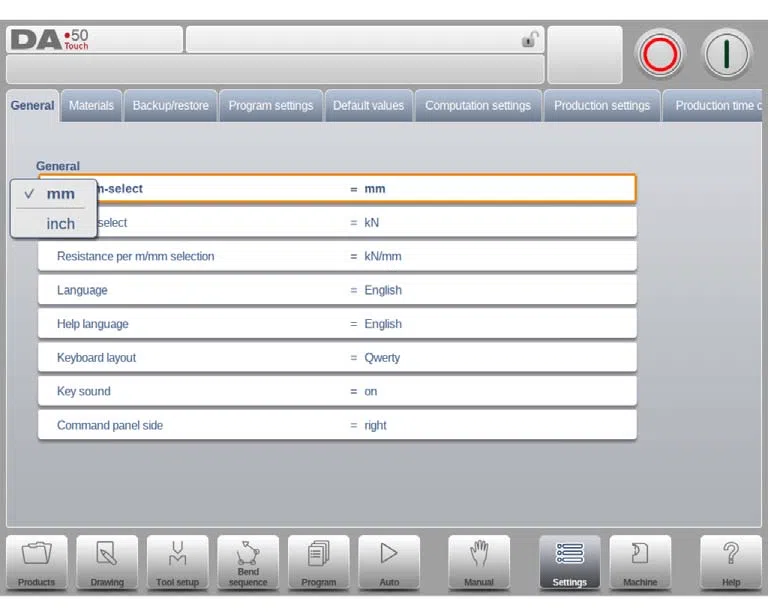Switch to the Computation settings tab
This screenshot has width=768, height=615.
[x=478, y=105]
